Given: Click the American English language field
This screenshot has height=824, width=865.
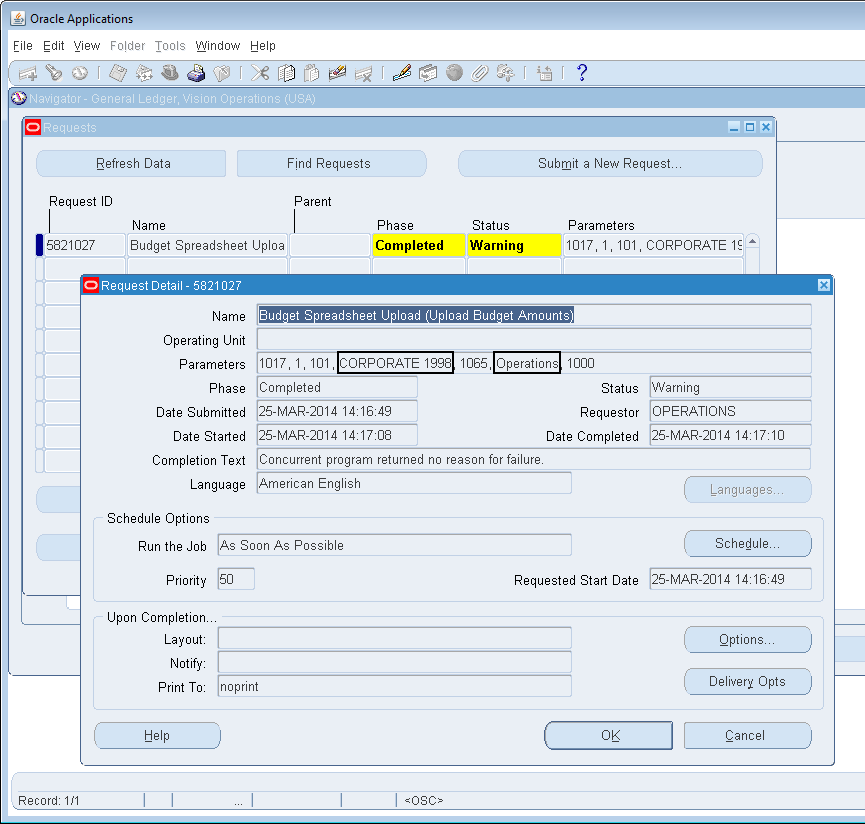Looking at the screenshot, I should tap(414, 483).
